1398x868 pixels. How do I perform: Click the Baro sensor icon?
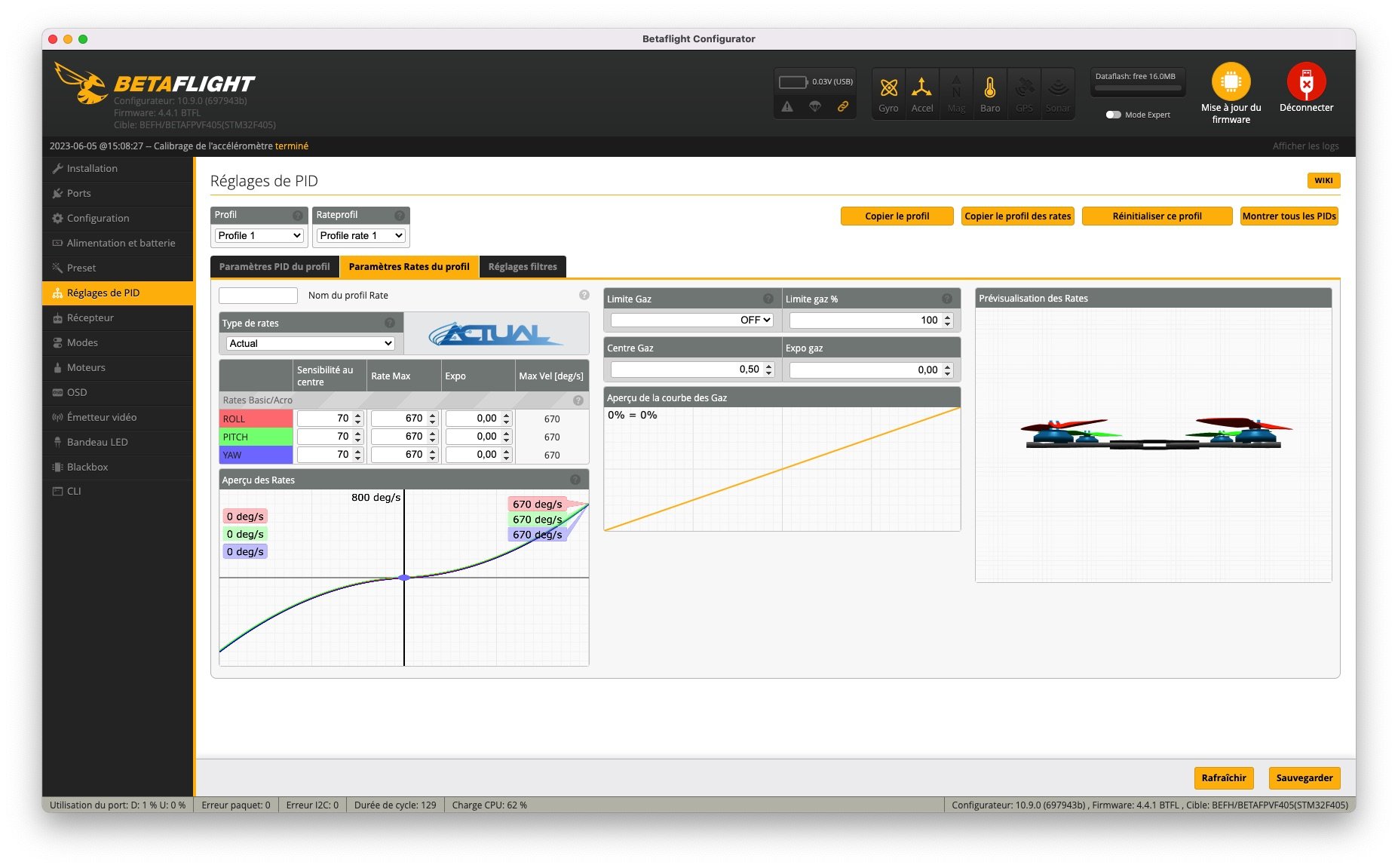point(990,88)
